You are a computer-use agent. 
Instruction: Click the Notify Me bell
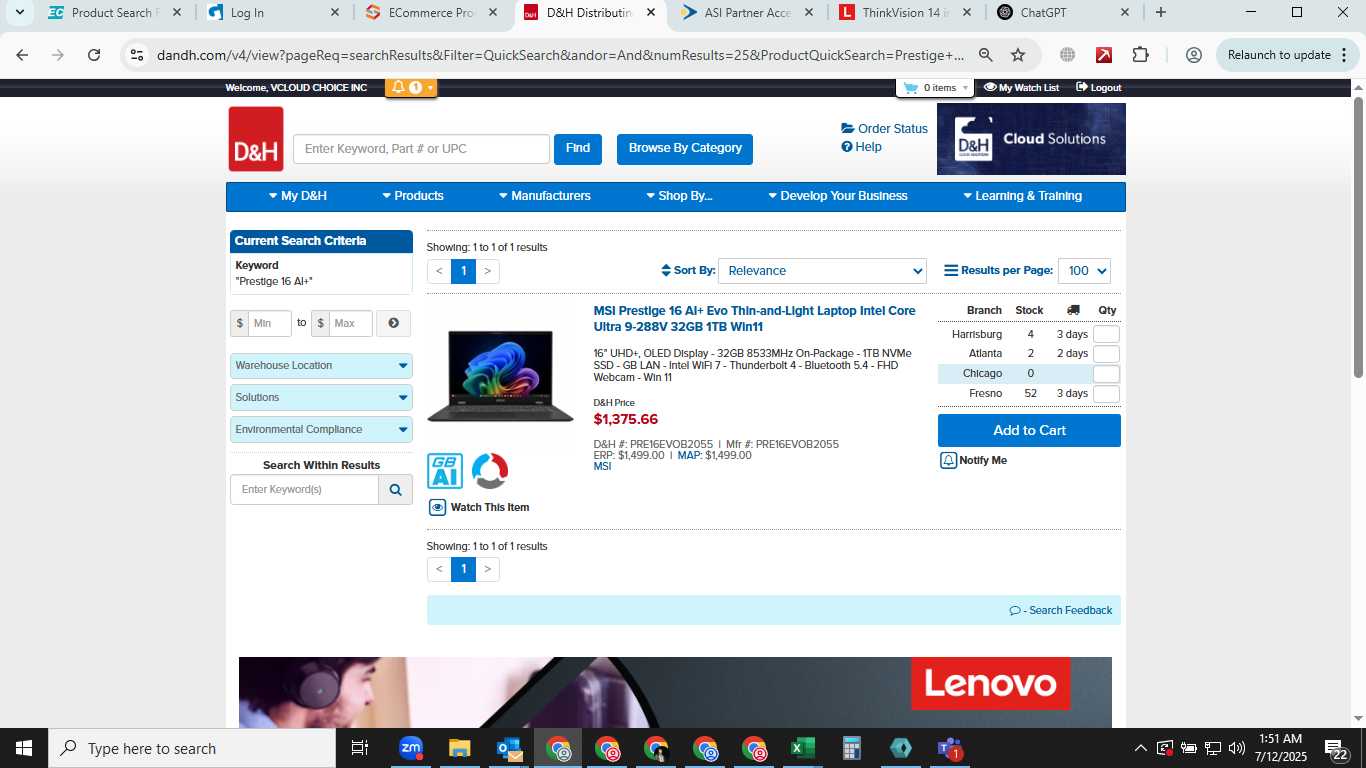[x=948, y=461]
